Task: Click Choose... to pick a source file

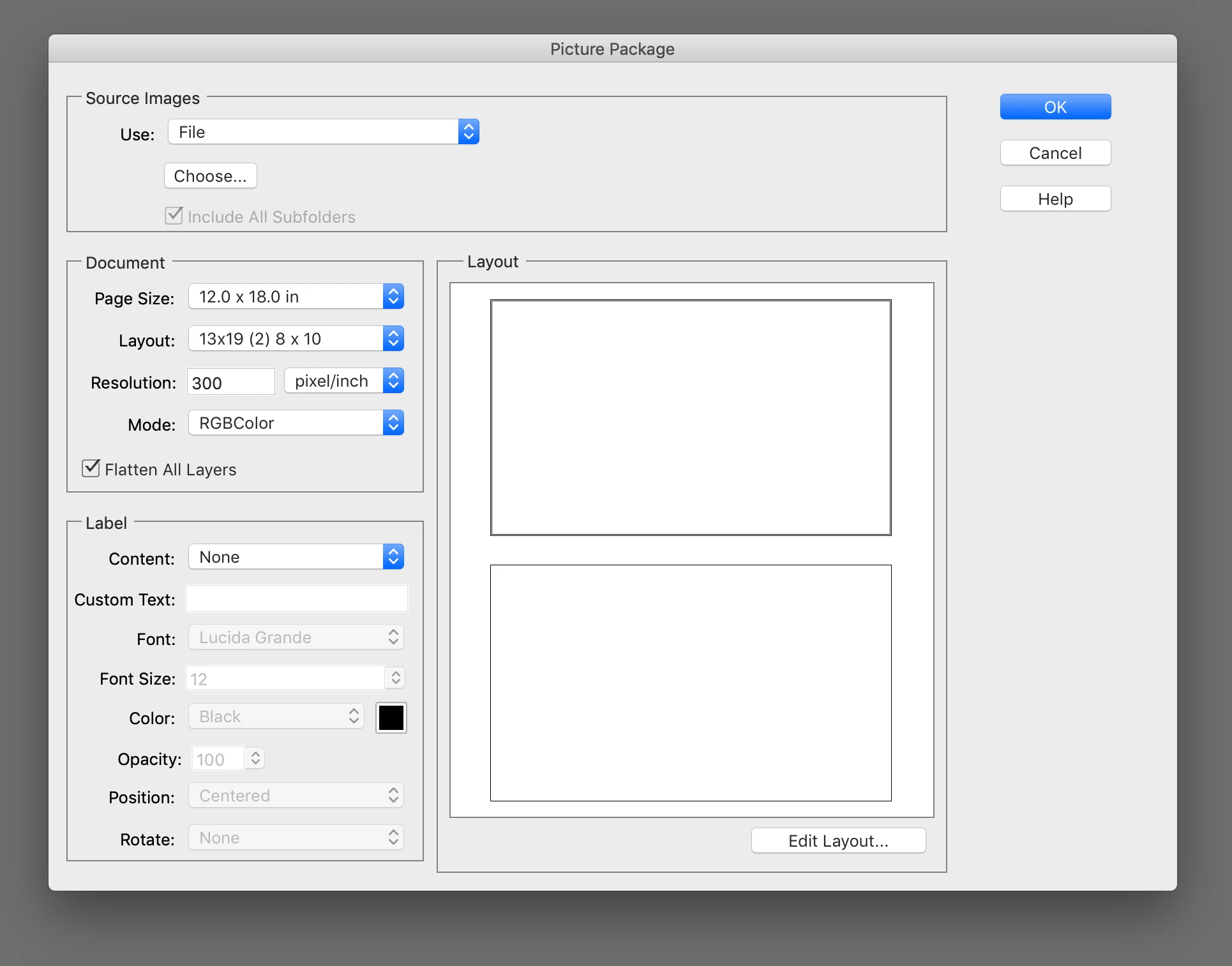Action: point(210,175)
